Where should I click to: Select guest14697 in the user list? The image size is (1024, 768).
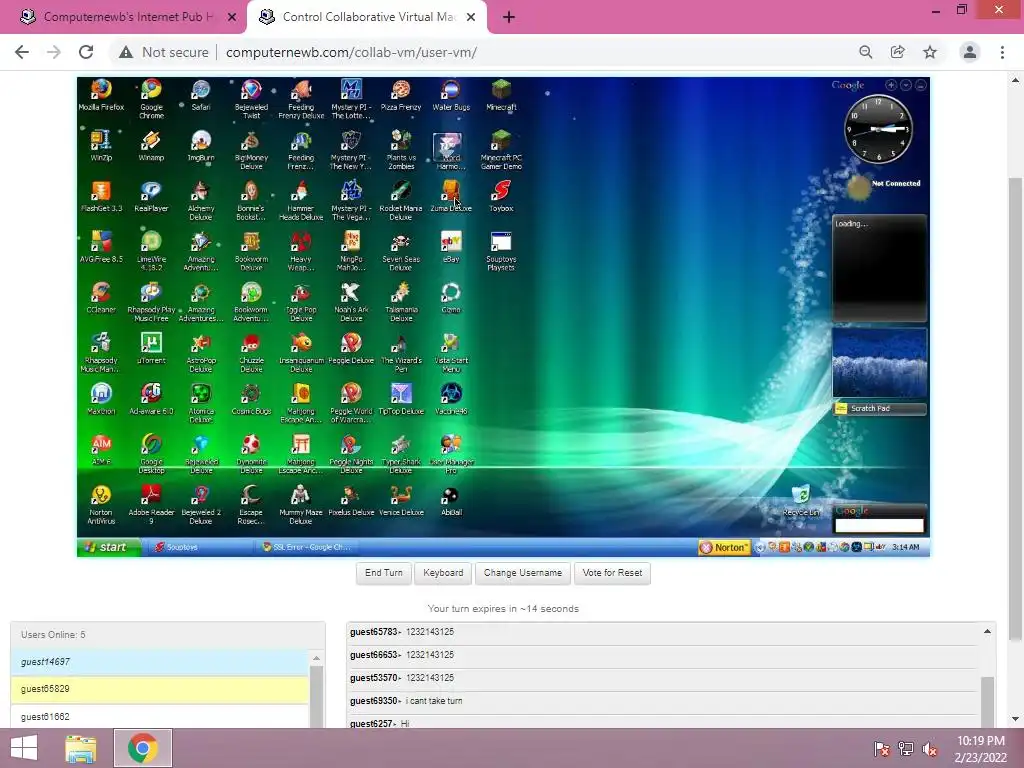click(160, 662)
